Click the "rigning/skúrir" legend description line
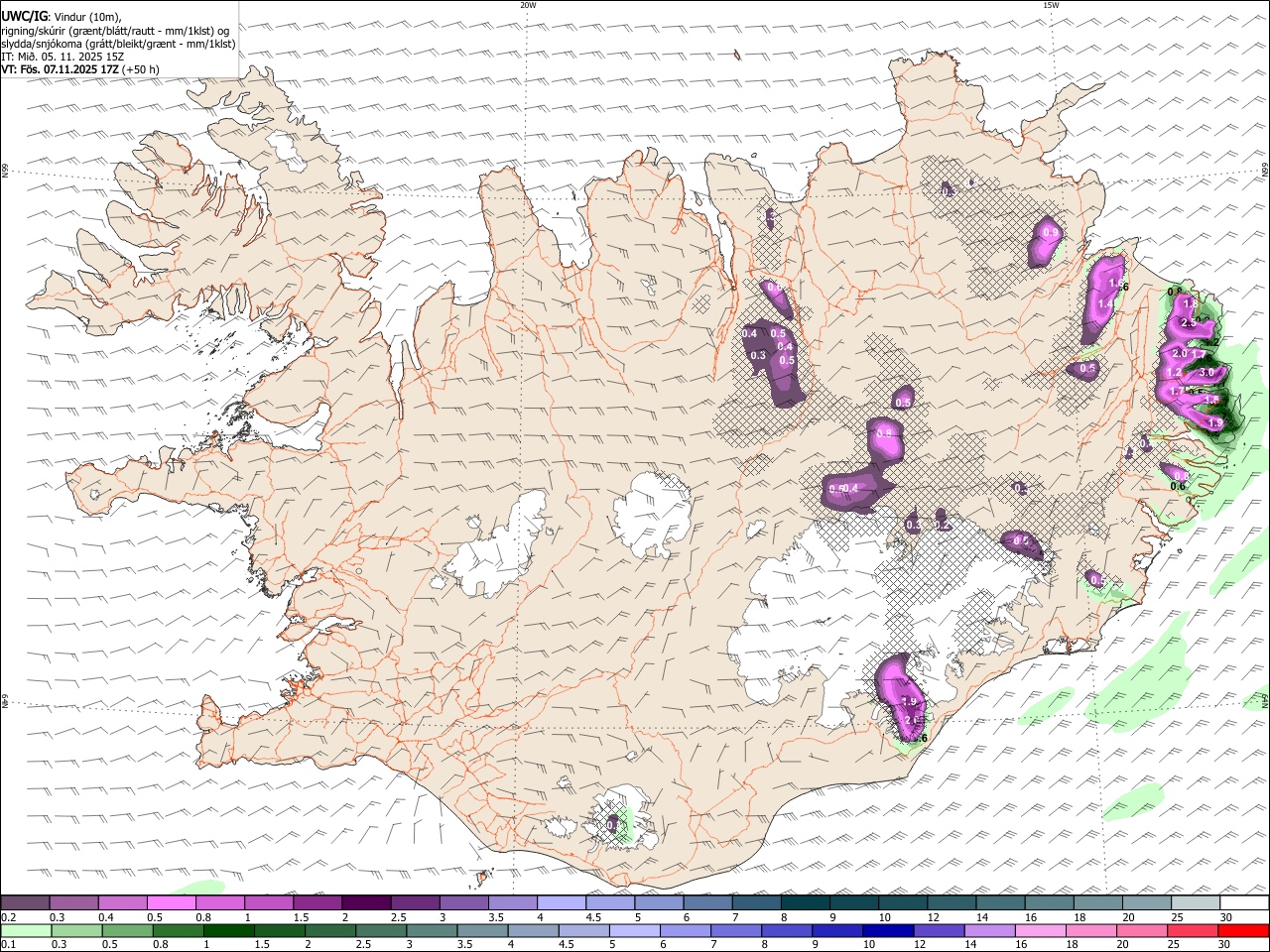Screen dimensions: 1270x952 click(x=115, y=31)
